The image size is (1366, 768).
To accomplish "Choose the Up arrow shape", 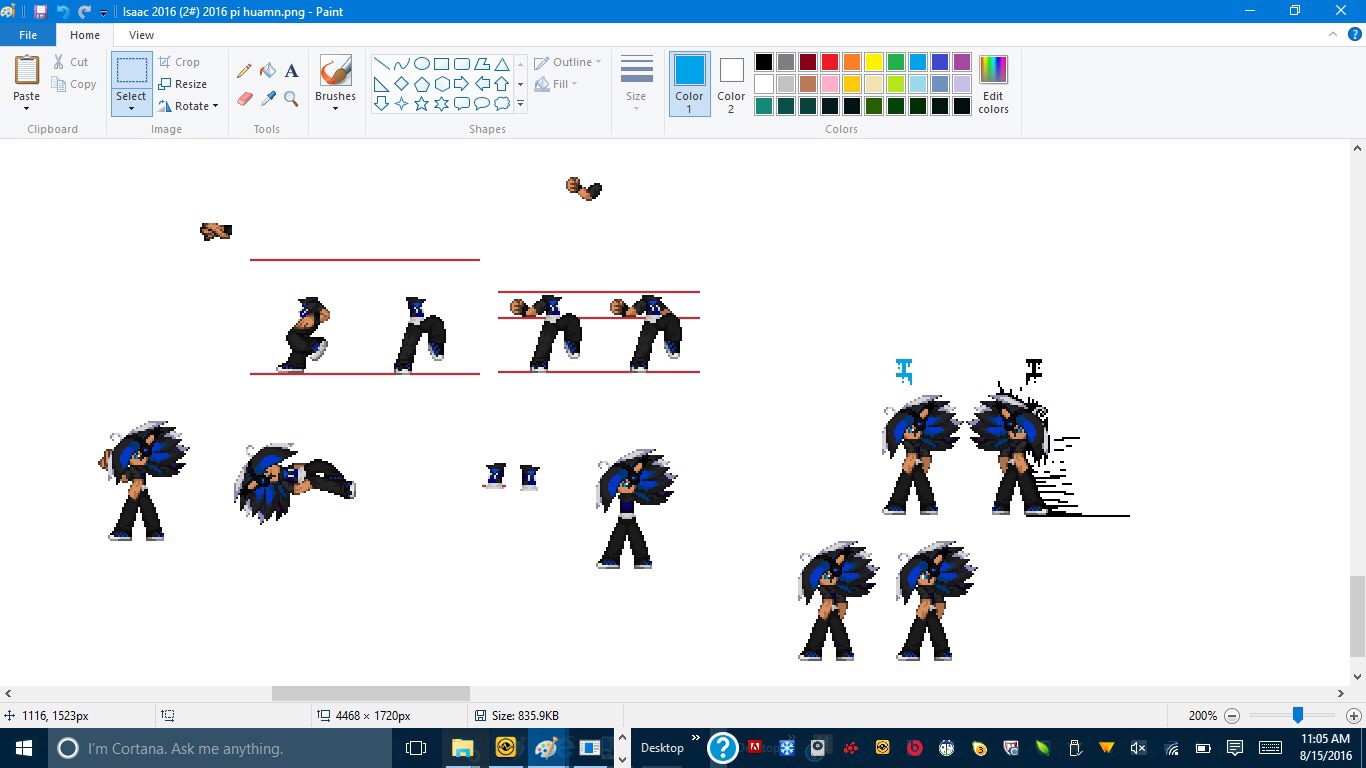I will [501, 84].
